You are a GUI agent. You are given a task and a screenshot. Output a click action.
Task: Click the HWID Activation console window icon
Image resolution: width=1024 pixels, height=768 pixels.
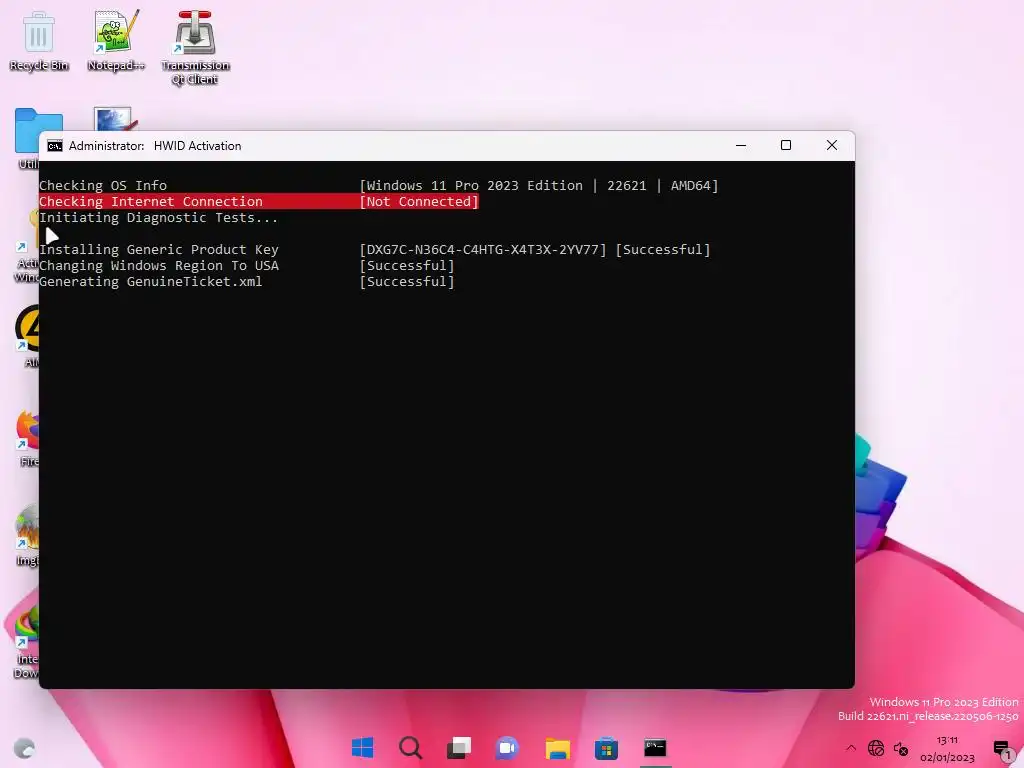tap(55, 146)
